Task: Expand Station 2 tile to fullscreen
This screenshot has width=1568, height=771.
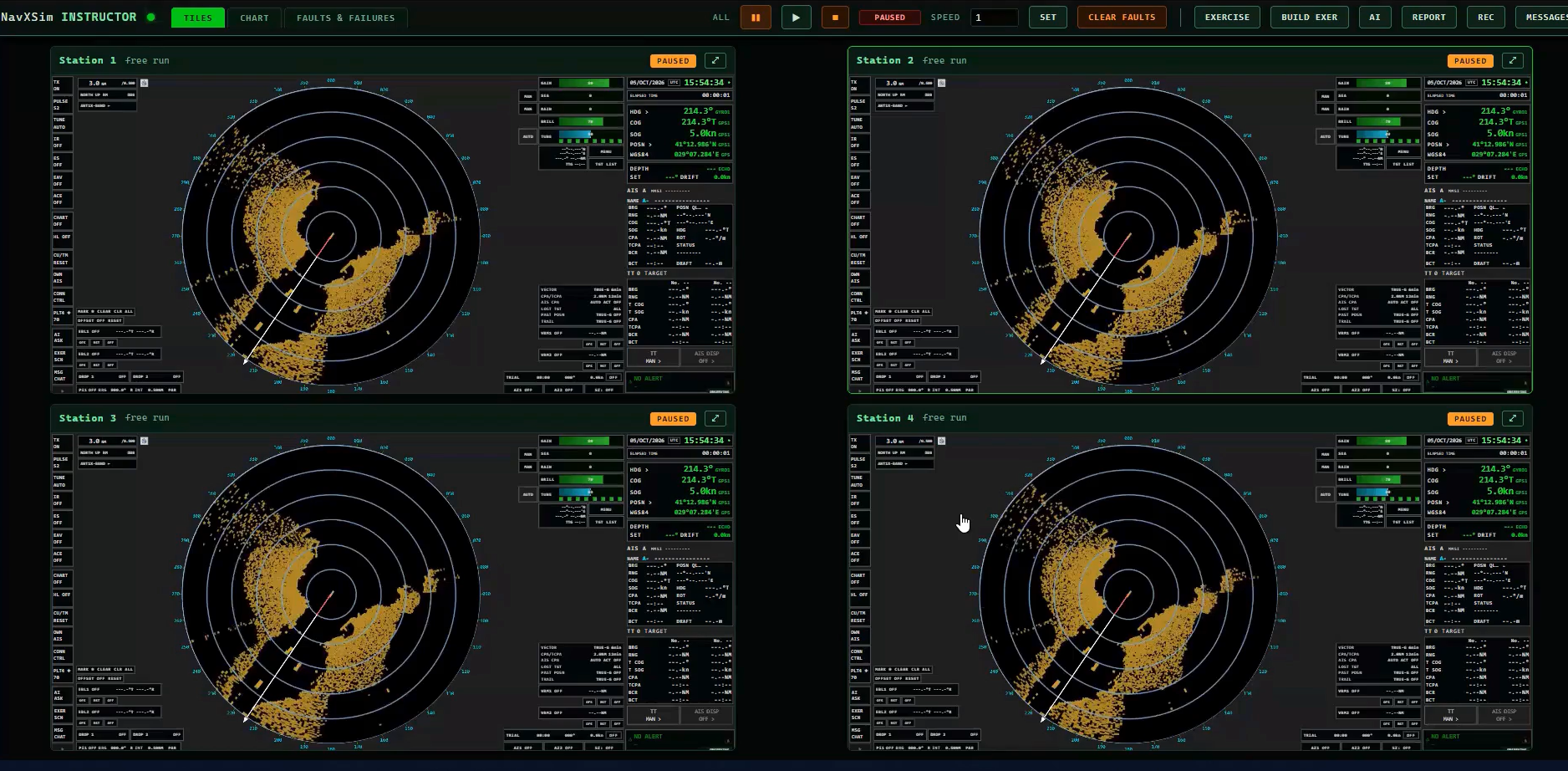Action: (1512, 60)
